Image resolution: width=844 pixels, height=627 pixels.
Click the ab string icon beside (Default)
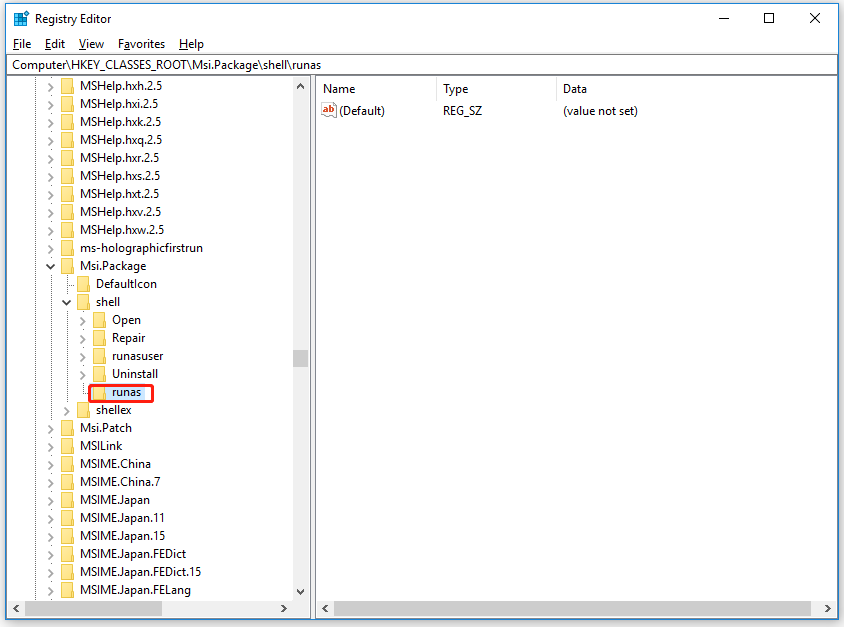tap(329, 110)
